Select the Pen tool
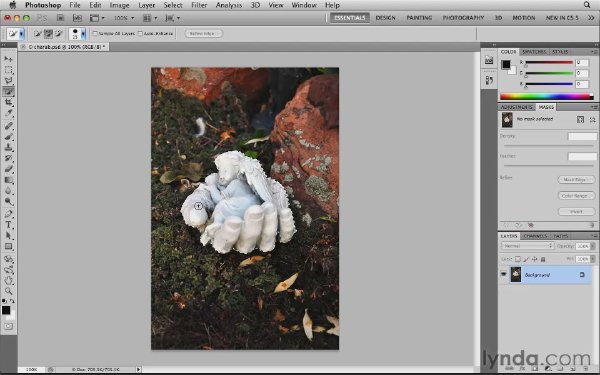The height and width of the screenshot is (375, 600). (8, 214)
